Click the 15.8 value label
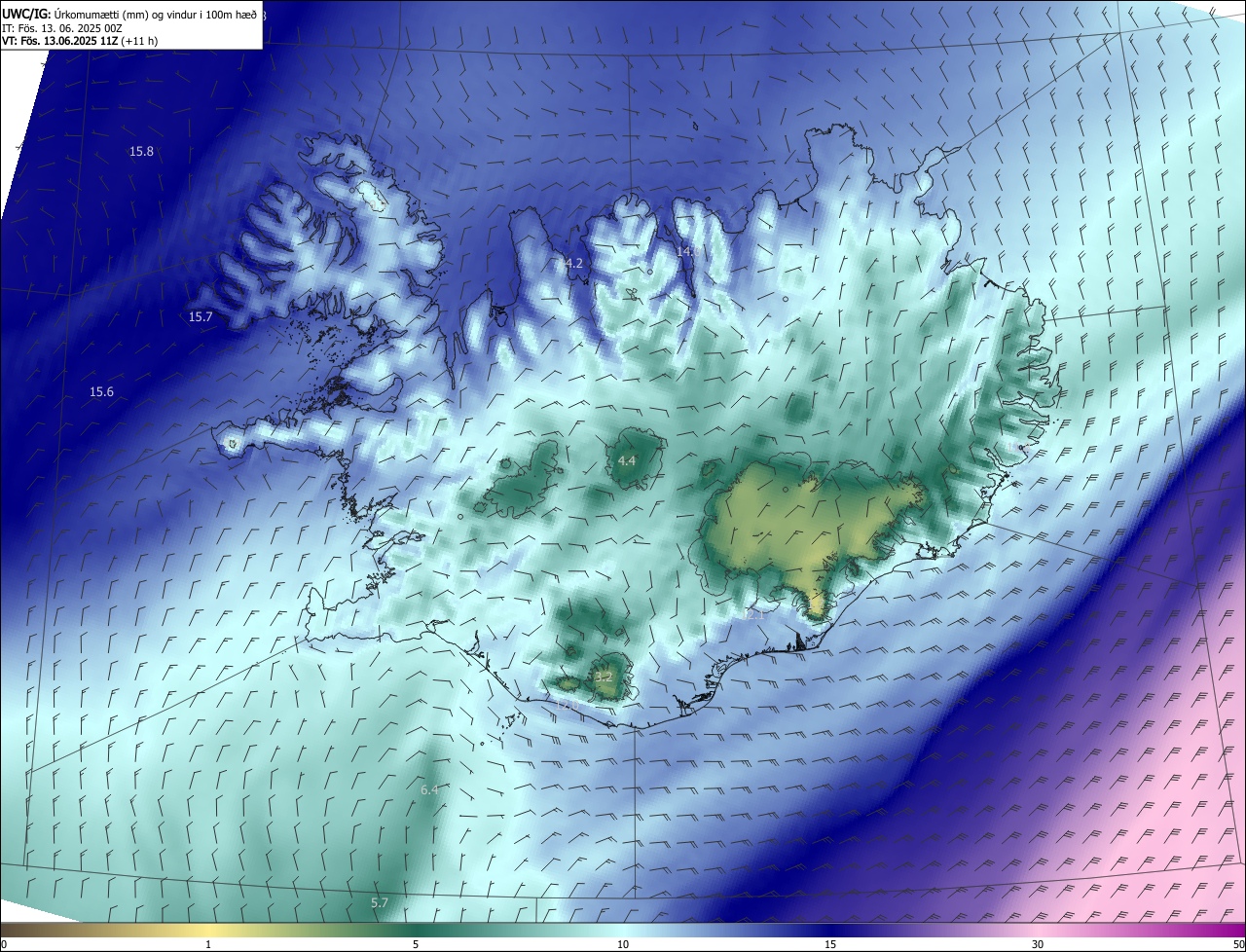Screen dimensions: 1246x952 [141, 151]
